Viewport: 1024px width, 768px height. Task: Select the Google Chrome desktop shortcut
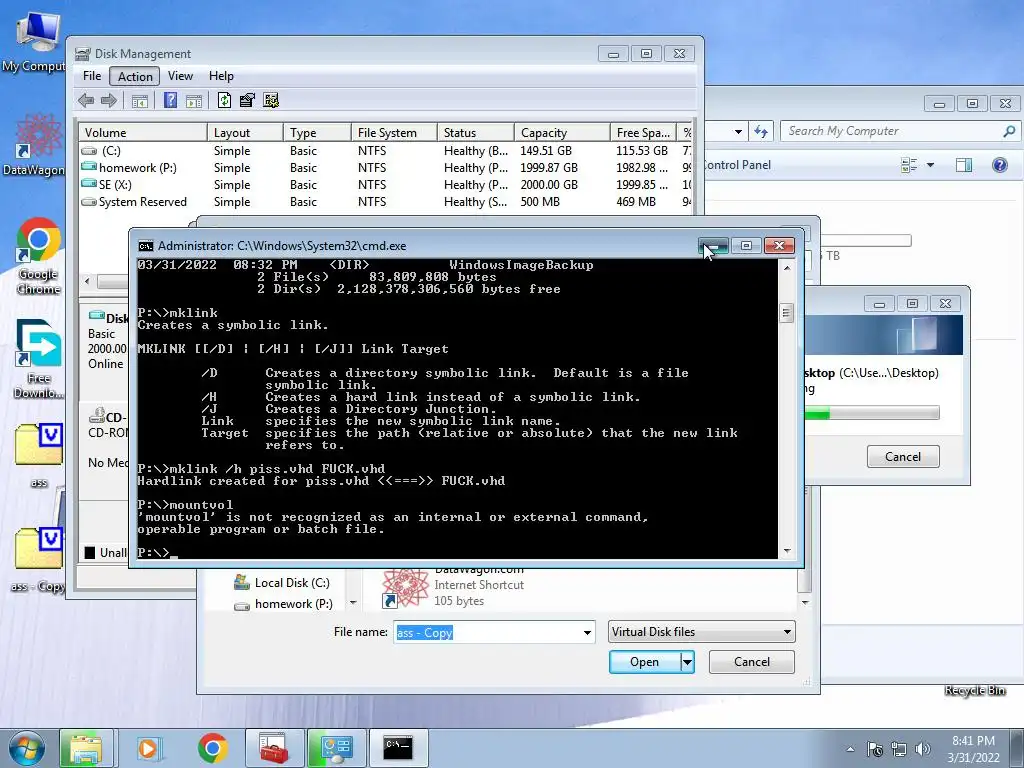click(x=39, y=256)
